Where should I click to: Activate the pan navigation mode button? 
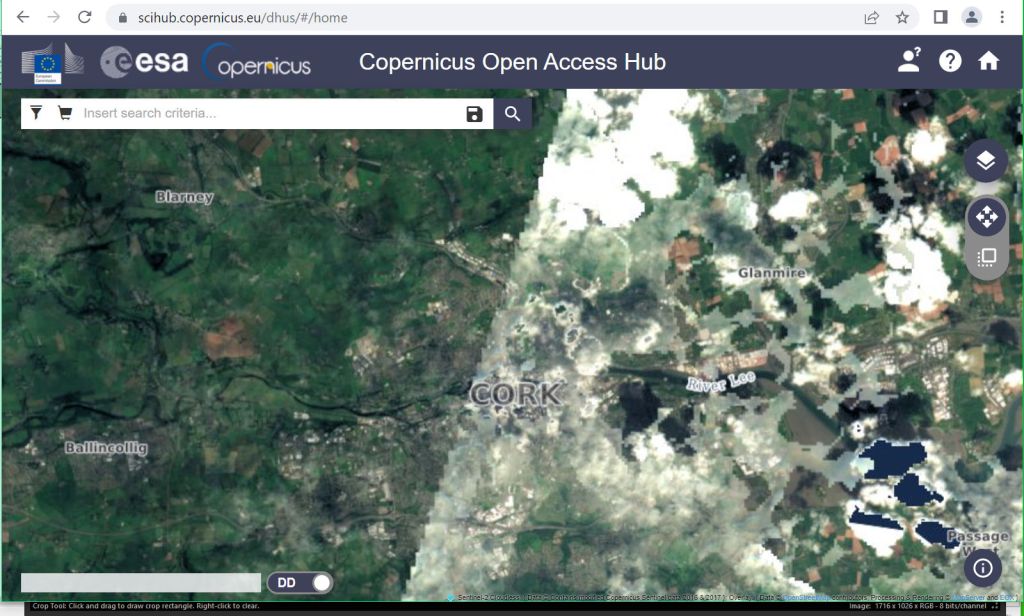(986, 216)
